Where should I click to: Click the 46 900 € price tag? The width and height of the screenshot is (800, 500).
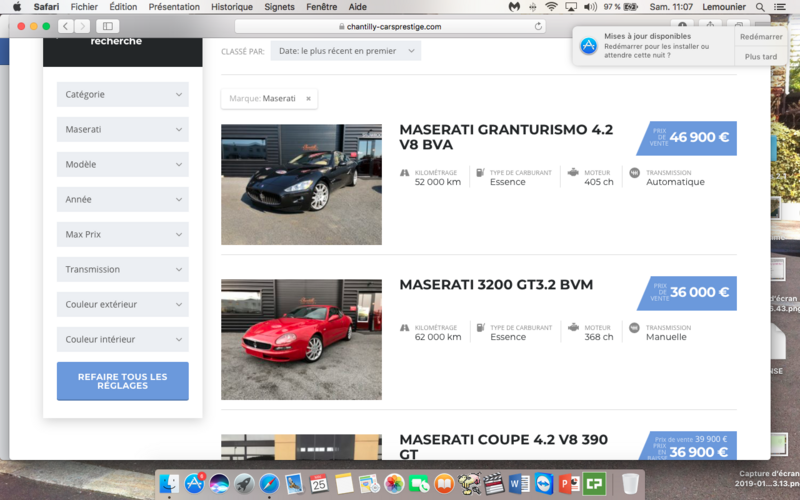[687, 138]
